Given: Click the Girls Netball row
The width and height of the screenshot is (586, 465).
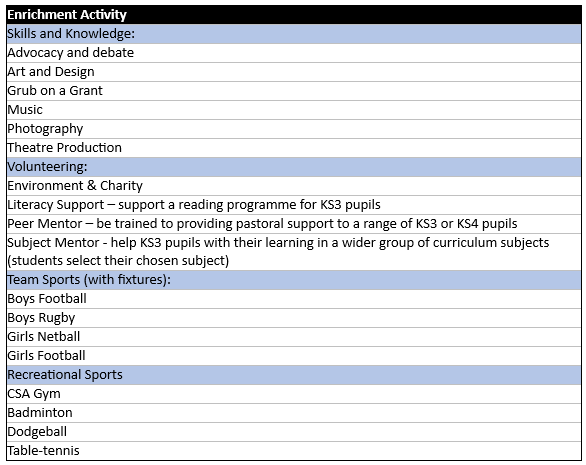Looking at the screenshot, I should click(x=294, y=337).
